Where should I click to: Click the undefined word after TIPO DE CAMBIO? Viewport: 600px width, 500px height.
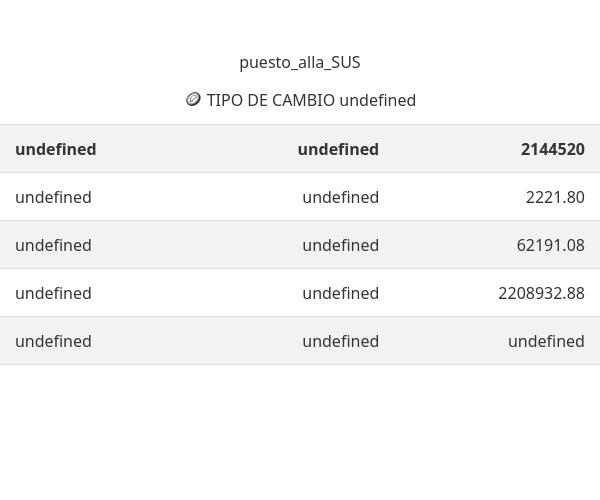(x=378, y=100)
